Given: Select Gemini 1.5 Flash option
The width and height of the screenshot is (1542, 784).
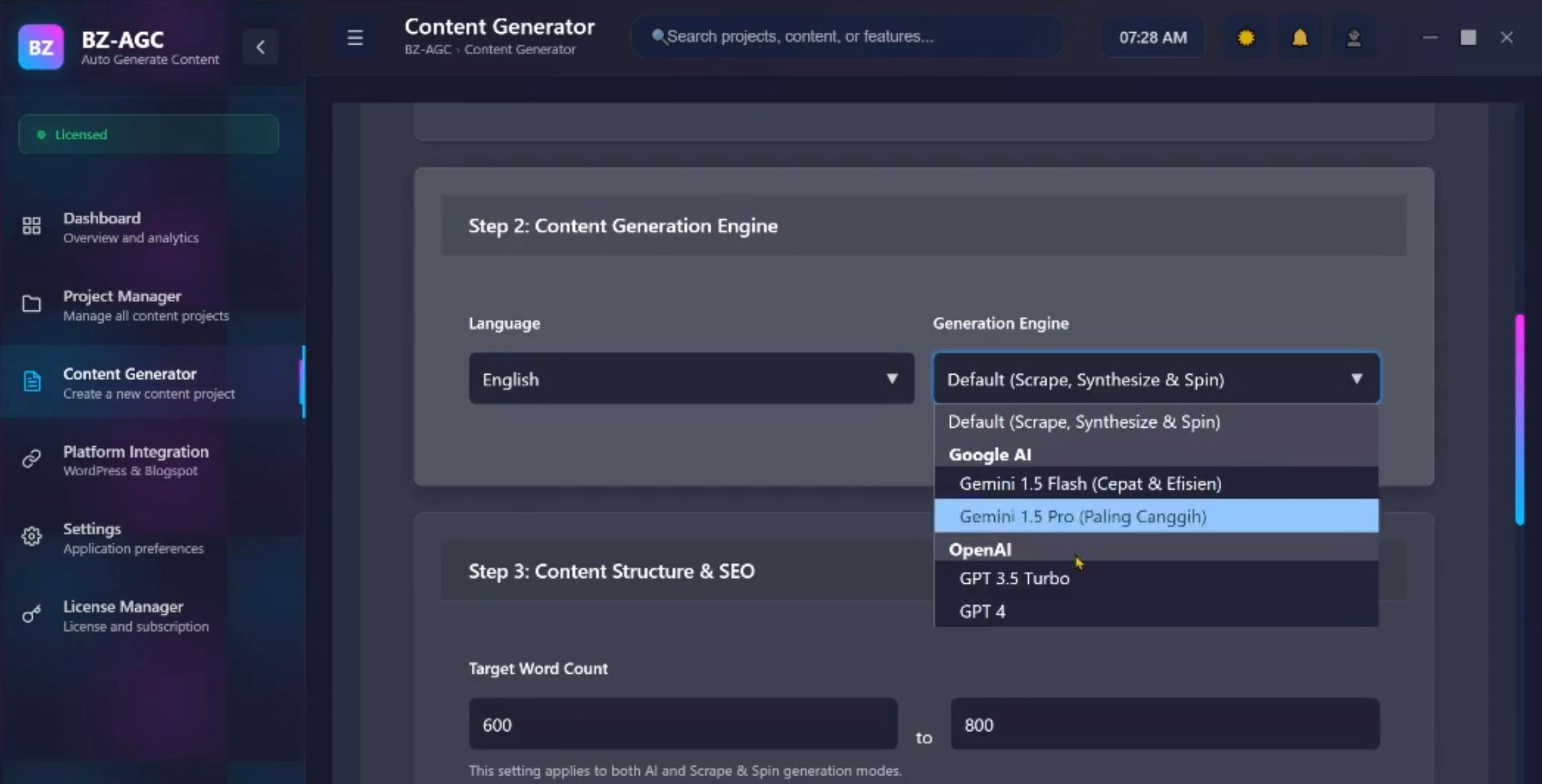Looking at the screenshot, I should click(x=1089, y=484).
